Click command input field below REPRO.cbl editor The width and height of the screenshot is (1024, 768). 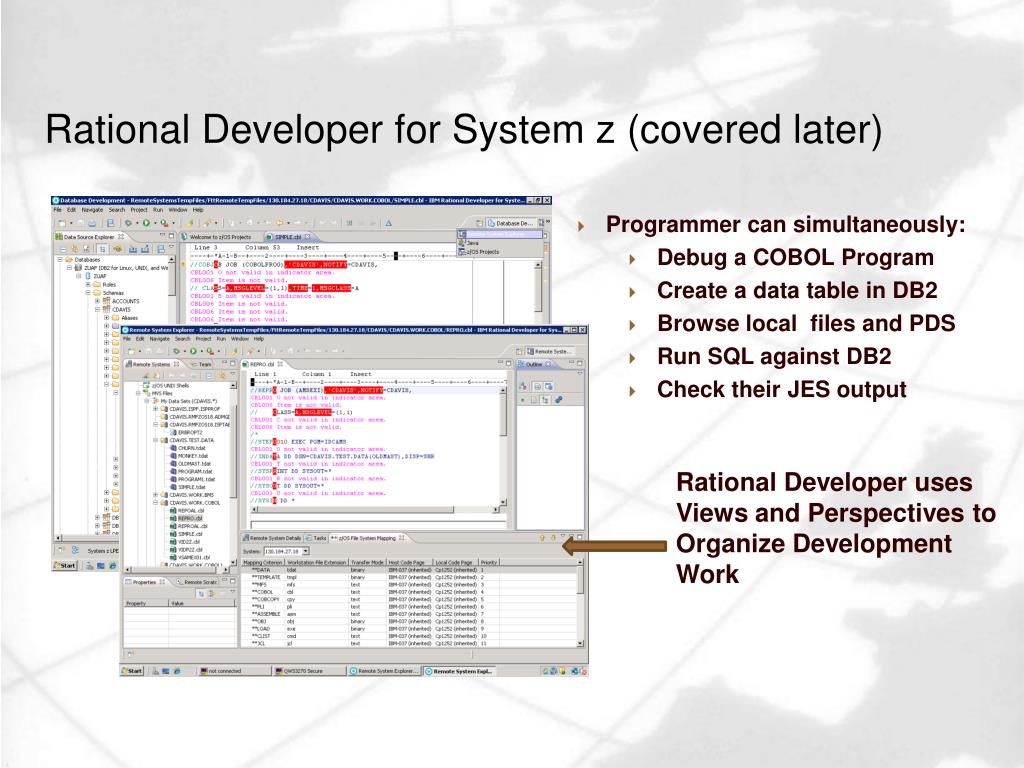[379, 524]
